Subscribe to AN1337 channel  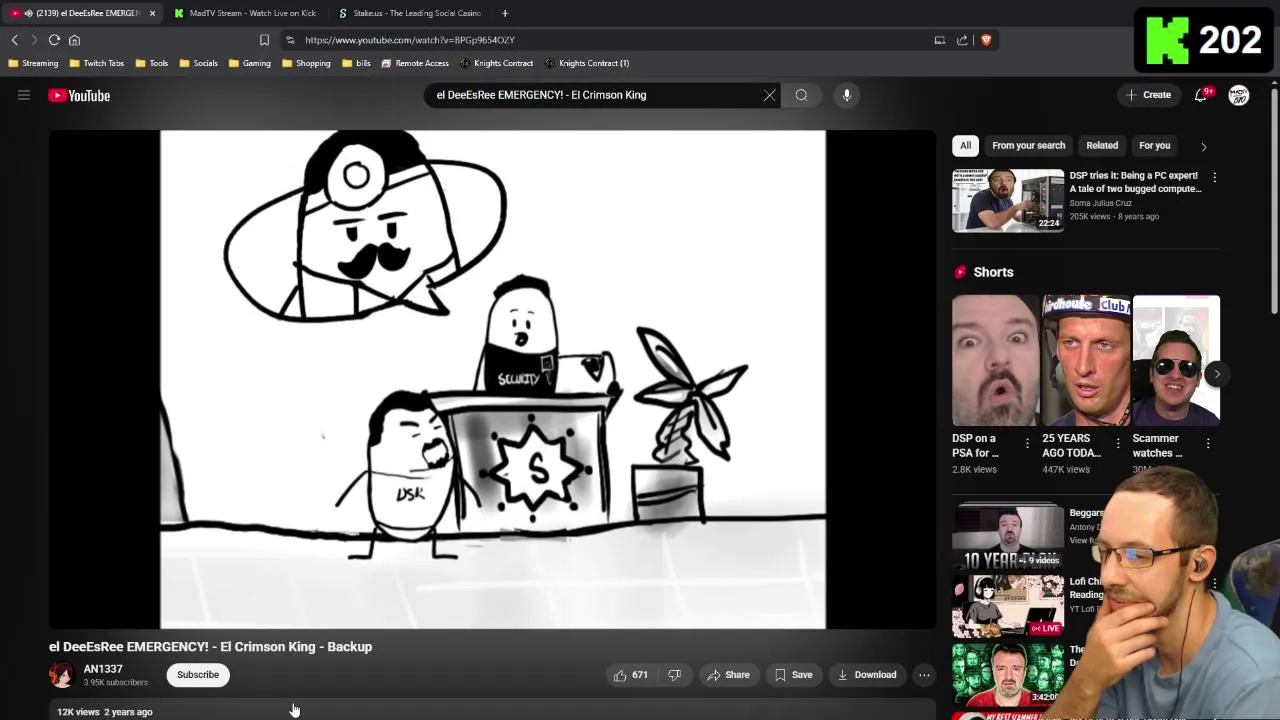click(198, 675)
